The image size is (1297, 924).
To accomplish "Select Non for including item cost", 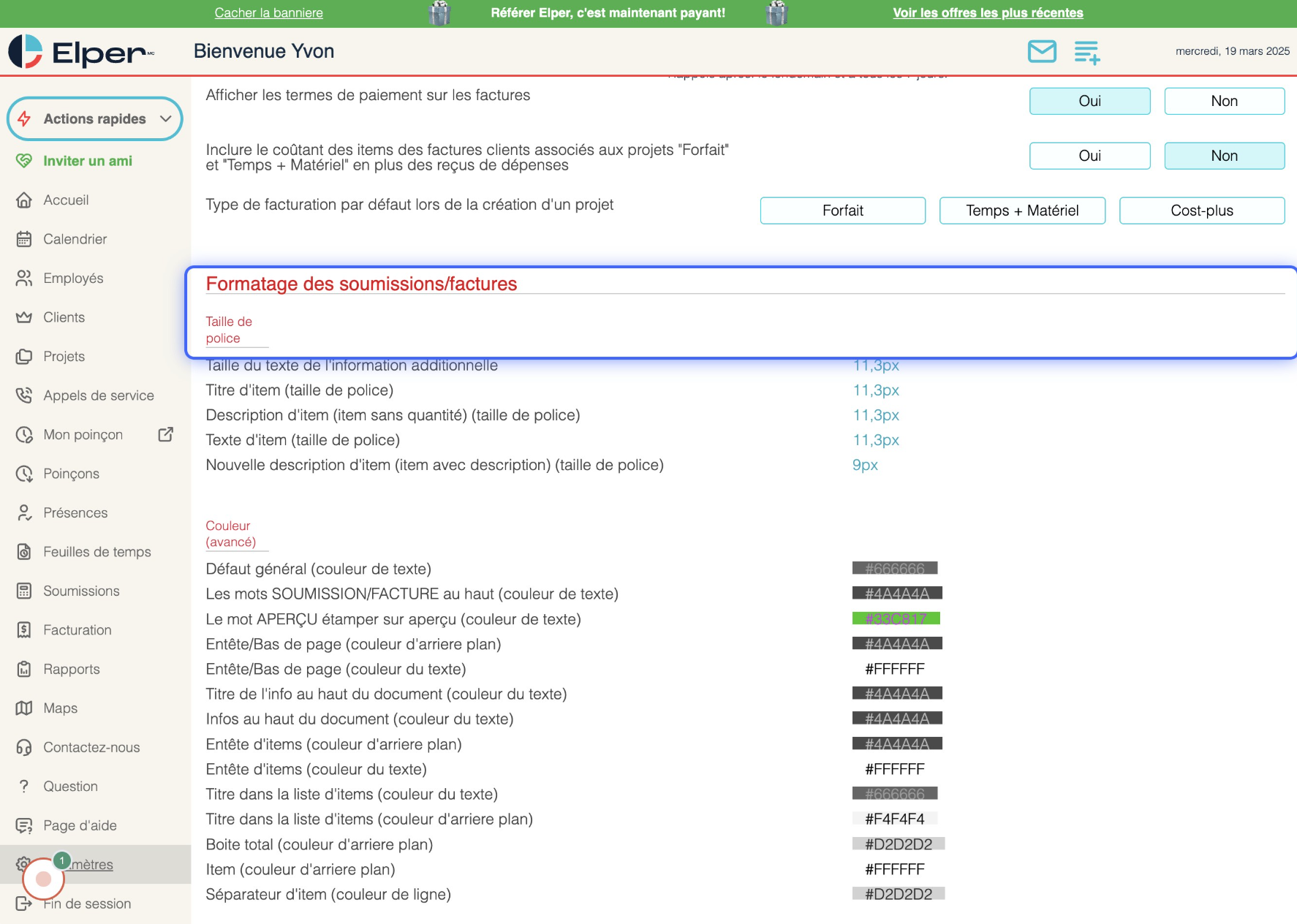I will [x=1224, y=156].
